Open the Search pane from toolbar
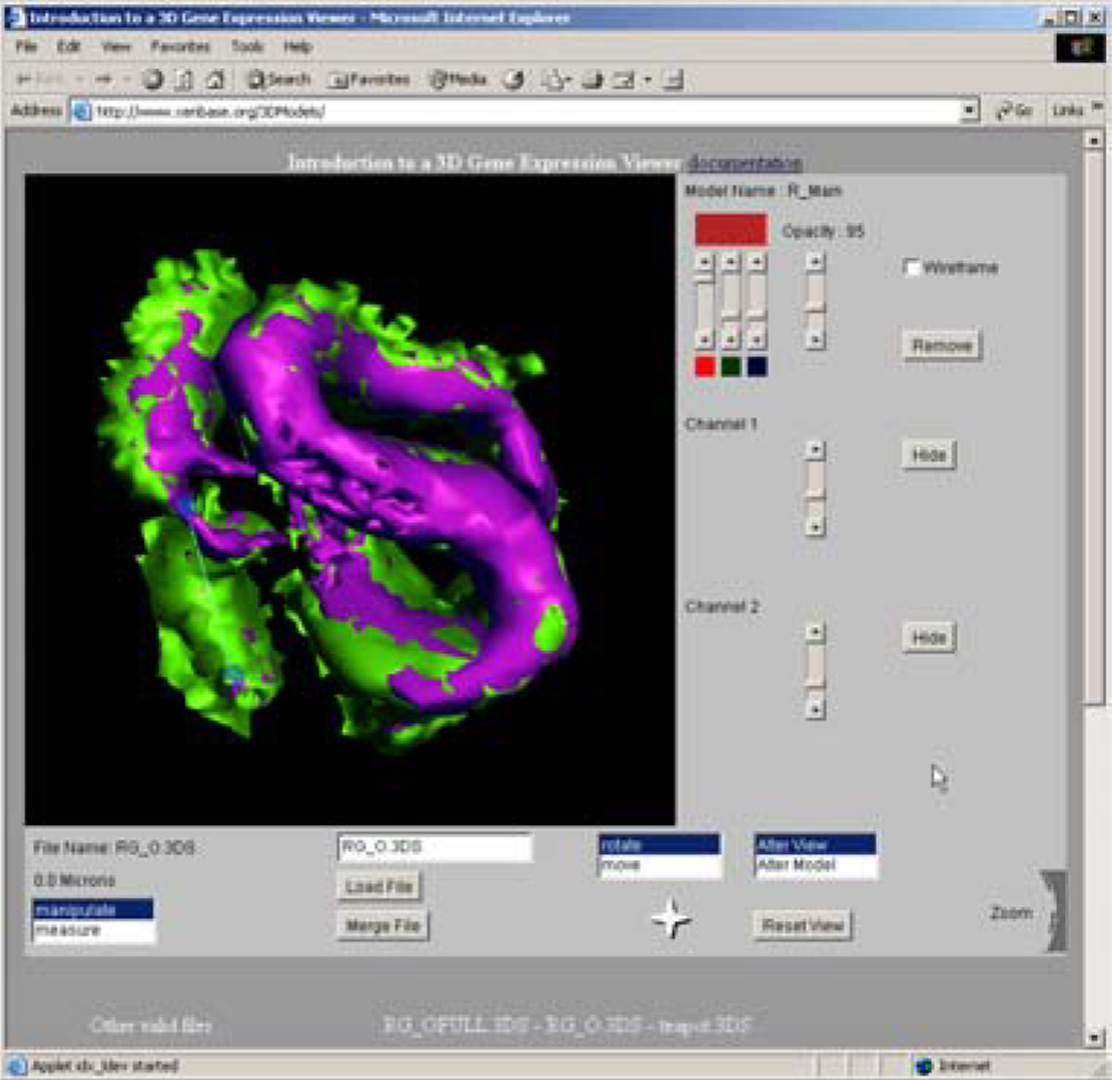The image size is (1112, 1080). [x=279, y=80]
